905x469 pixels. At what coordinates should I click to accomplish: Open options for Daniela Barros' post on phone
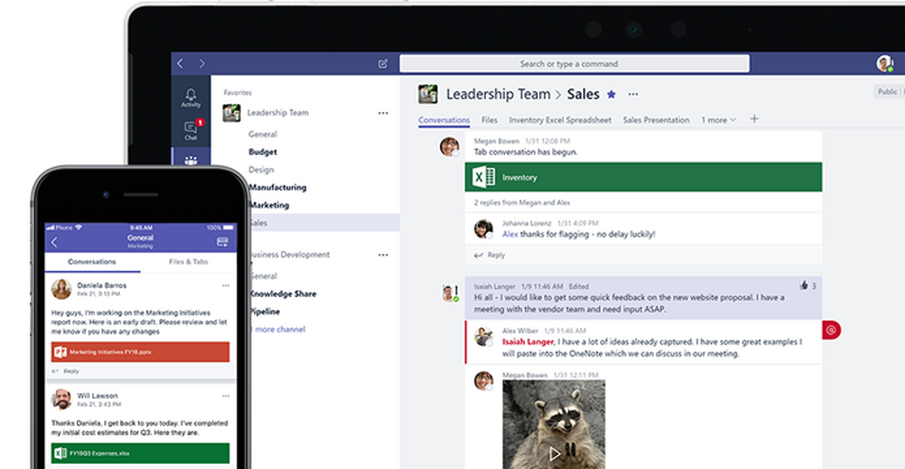point(226,286)
